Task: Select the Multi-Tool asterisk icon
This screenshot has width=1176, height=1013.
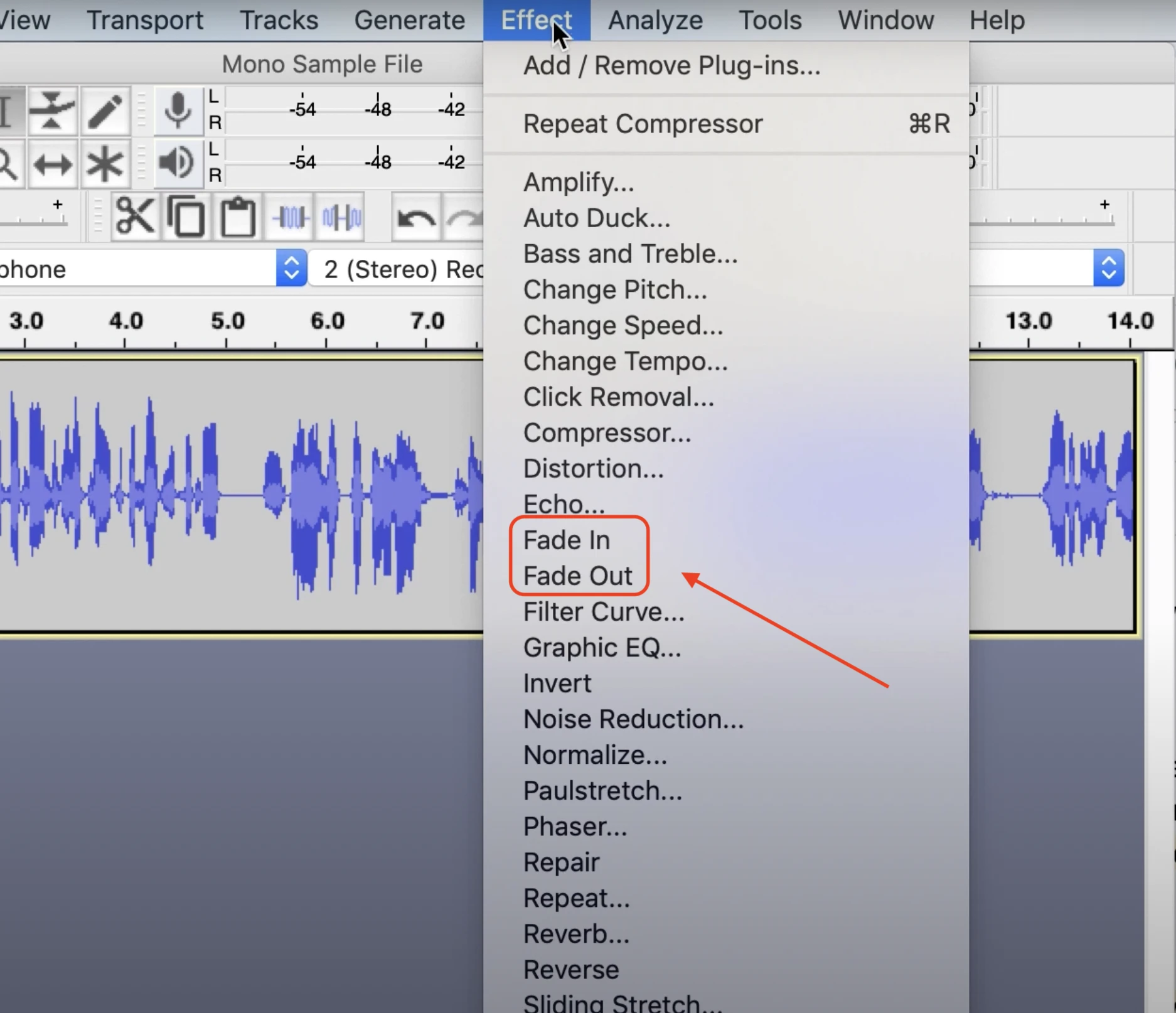Action: [105, 164]
